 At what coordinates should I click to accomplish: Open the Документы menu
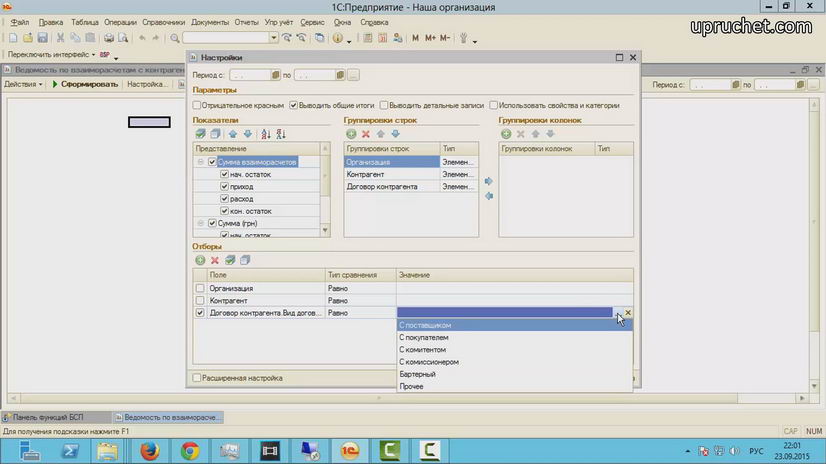[x=210, y=23]
